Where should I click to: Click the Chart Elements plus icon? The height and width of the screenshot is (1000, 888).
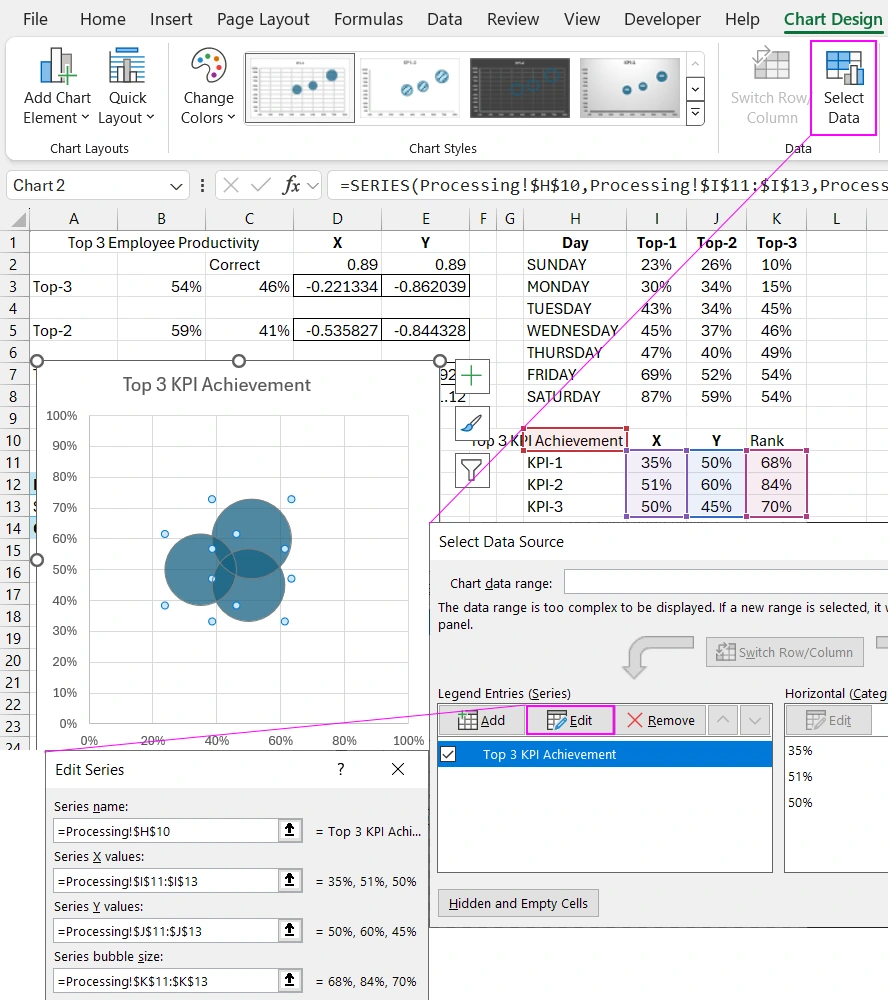tap(470, 377)
